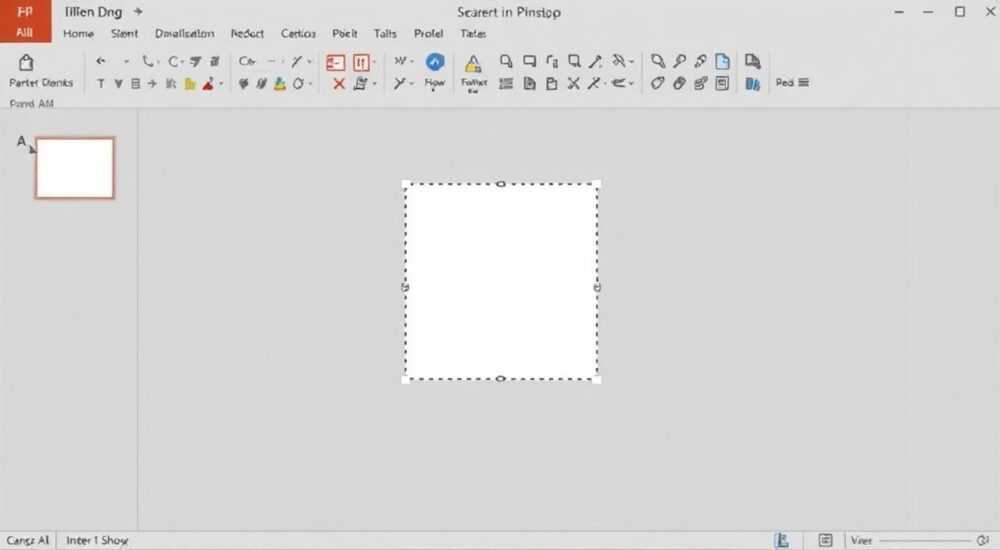Open the arrow after the title Tillen Dng
Screen dimensions: 1000x550
[138, 11]
